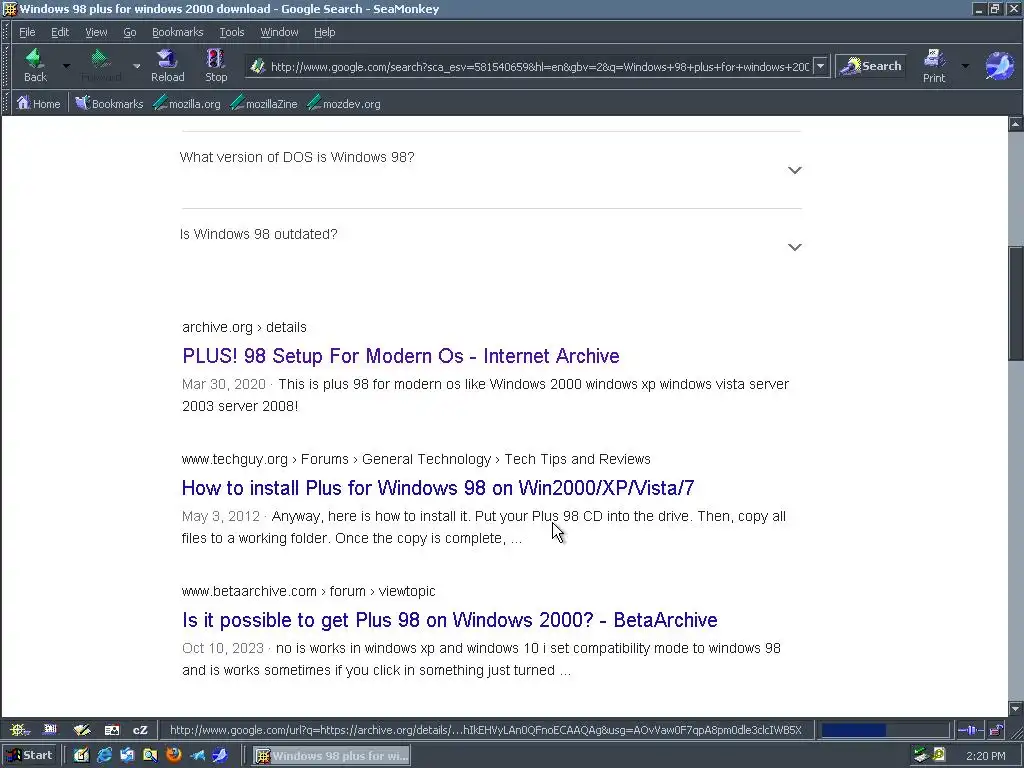
Task: Open the Print options dropdown arrow
Action: [965, 66]
